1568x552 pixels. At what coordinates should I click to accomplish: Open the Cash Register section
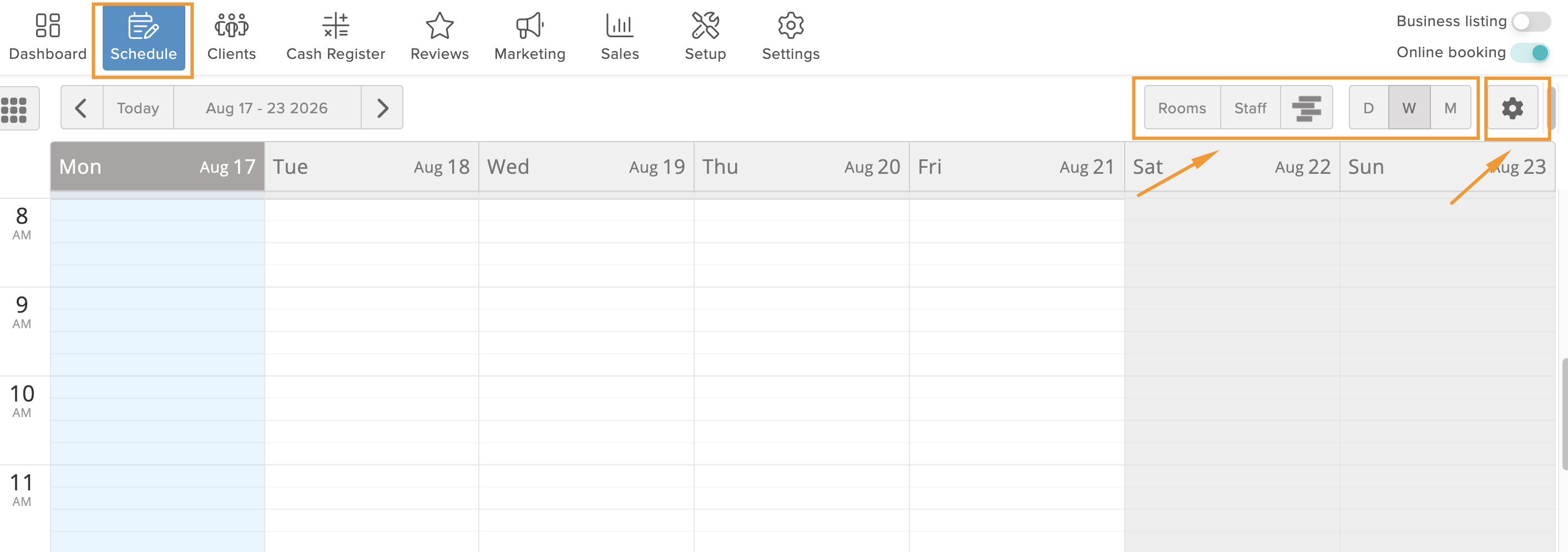point(335,37)
